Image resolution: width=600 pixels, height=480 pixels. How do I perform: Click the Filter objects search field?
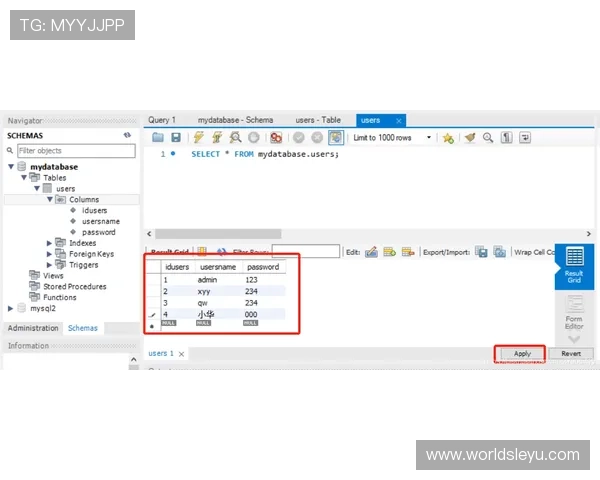pyautogui.click(x=75, y=151)
